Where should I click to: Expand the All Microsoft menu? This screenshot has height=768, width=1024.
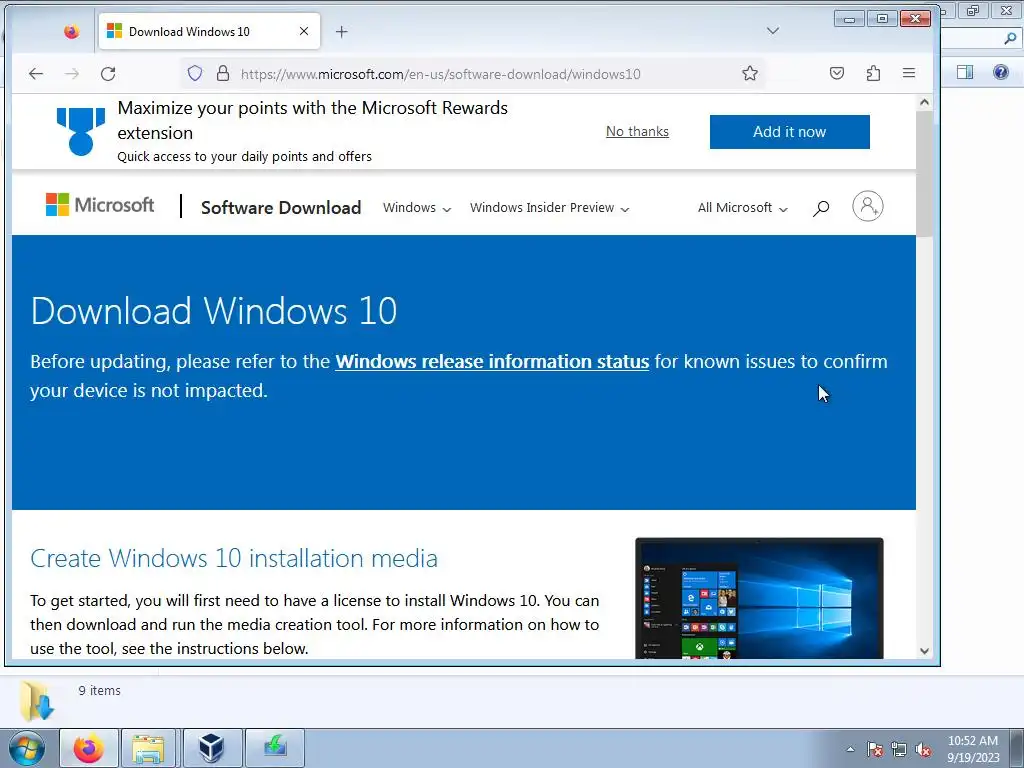tap(743, 208)
